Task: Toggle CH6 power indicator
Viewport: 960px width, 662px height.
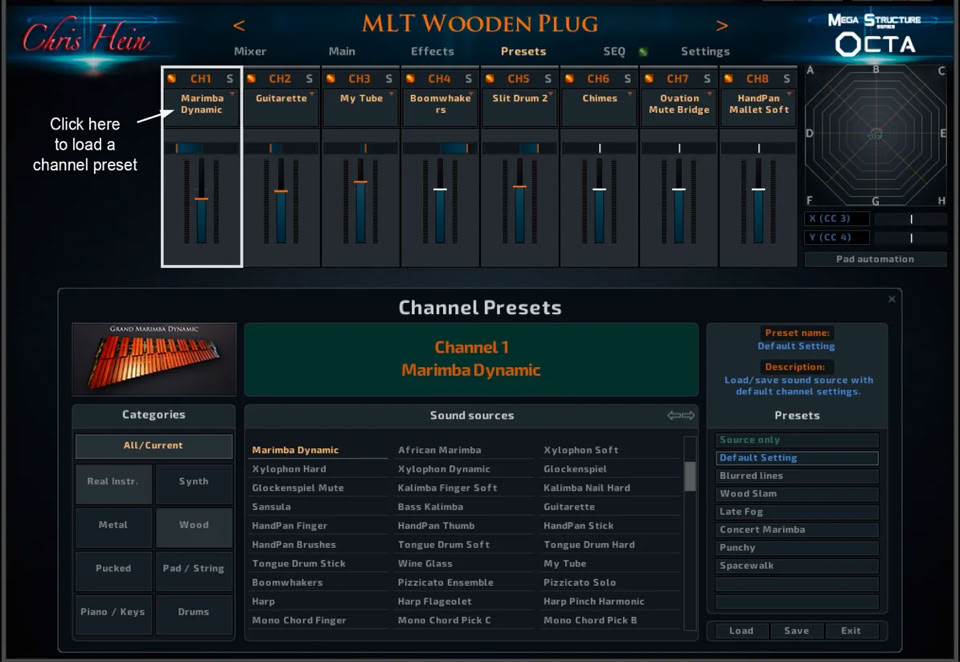Action: point(569,78)
